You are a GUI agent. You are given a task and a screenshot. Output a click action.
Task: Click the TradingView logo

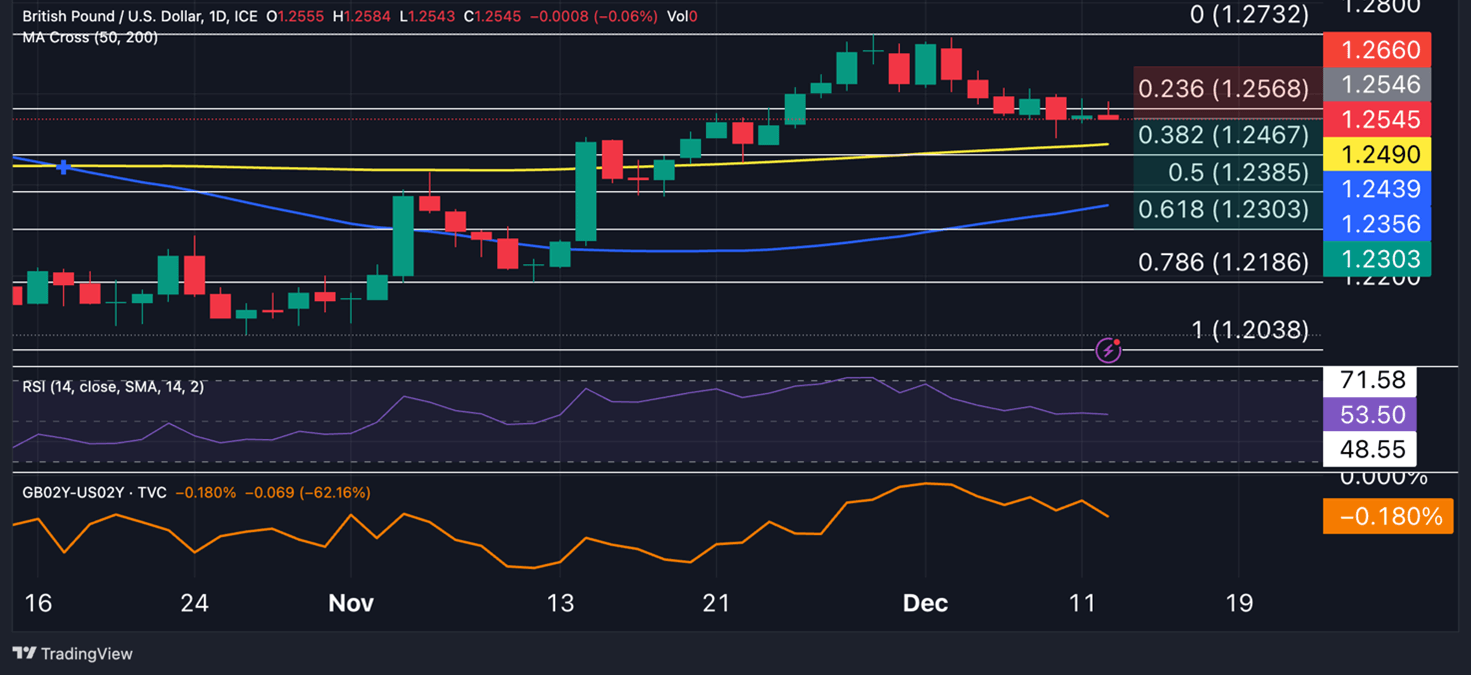[72, 654]
